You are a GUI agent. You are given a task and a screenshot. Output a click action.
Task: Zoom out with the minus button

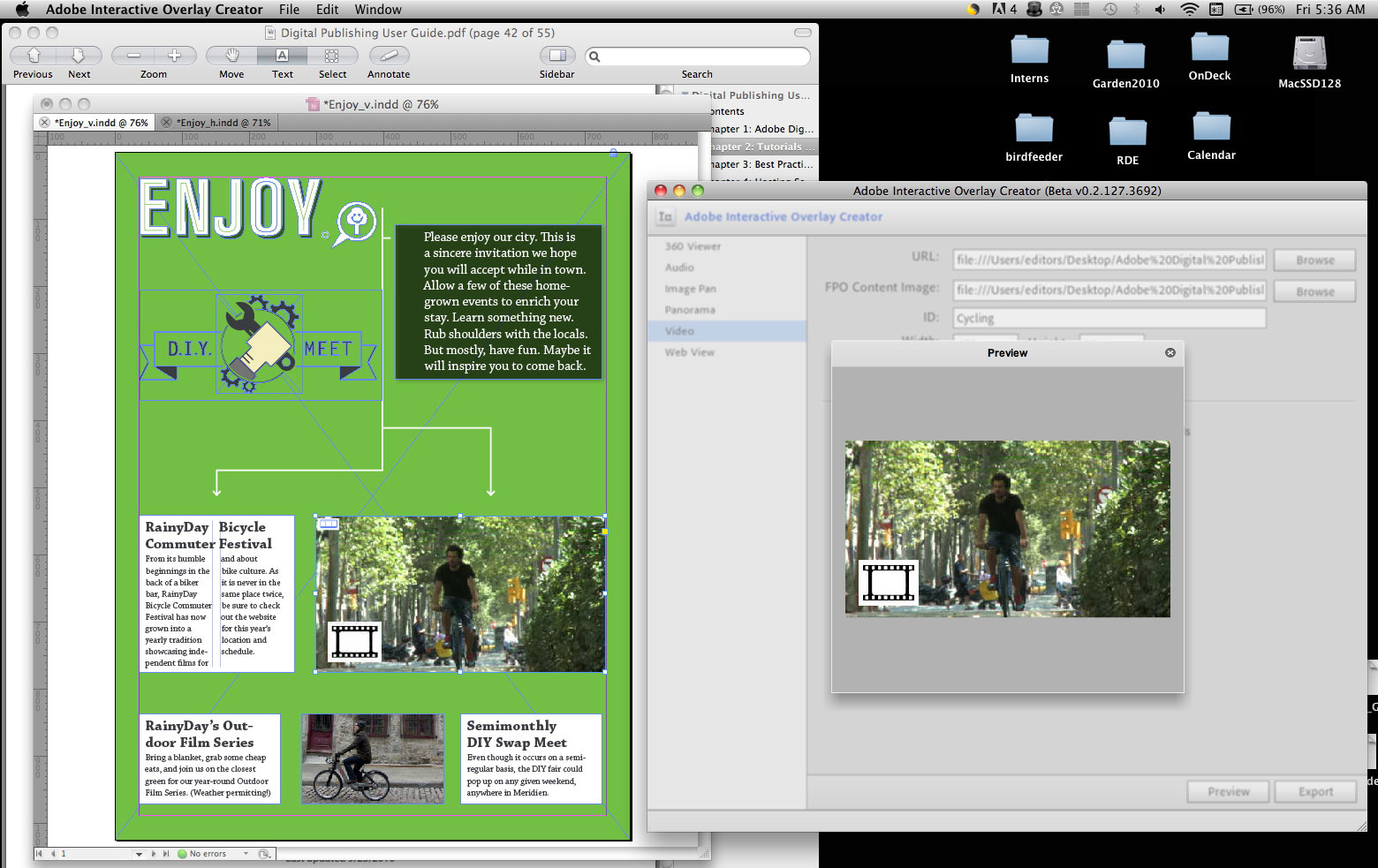coord(133,56)
